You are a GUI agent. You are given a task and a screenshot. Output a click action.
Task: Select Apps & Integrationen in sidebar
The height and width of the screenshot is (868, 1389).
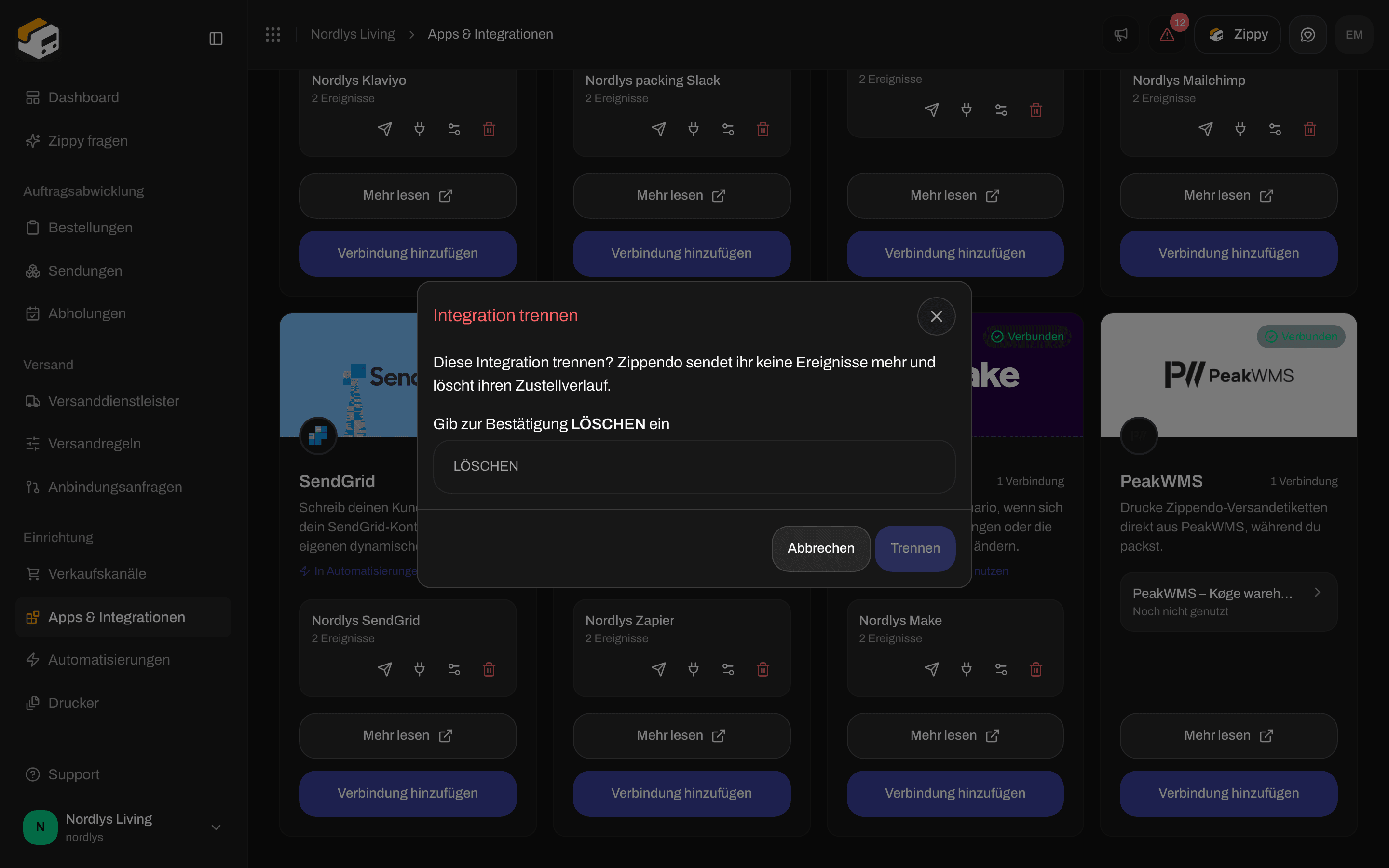(123, 617)
